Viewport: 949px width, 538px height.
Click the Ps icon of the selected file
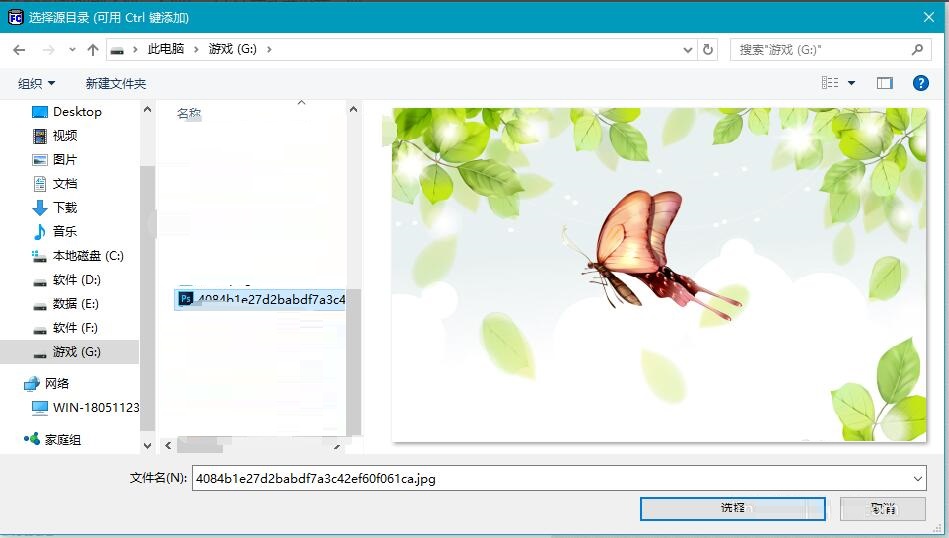point(186,299)
